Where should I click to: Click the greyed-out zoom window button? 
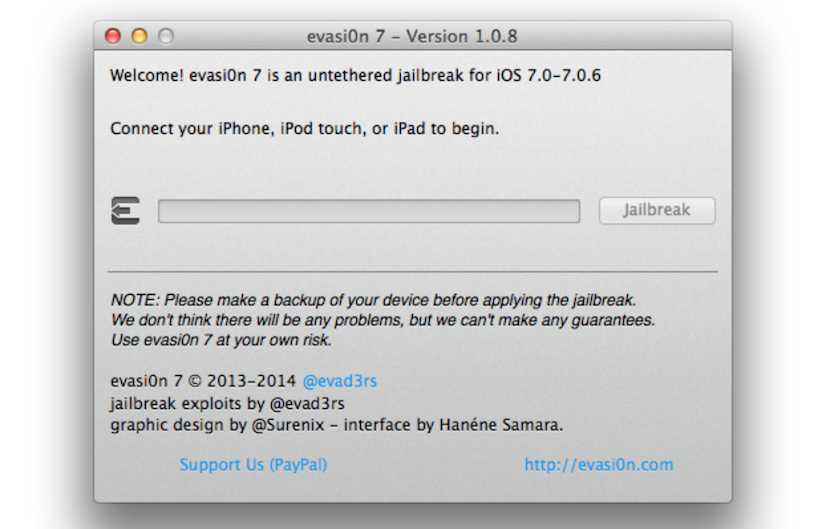tap(166, 36)
